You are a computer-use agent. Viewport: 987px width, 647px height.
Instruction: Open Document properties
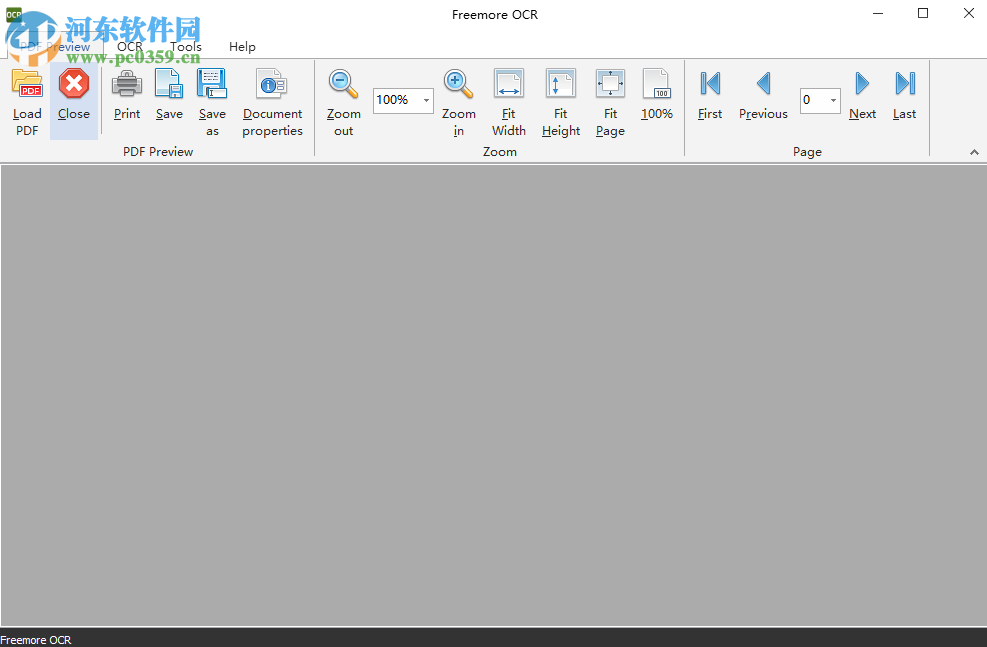(273, 102)
